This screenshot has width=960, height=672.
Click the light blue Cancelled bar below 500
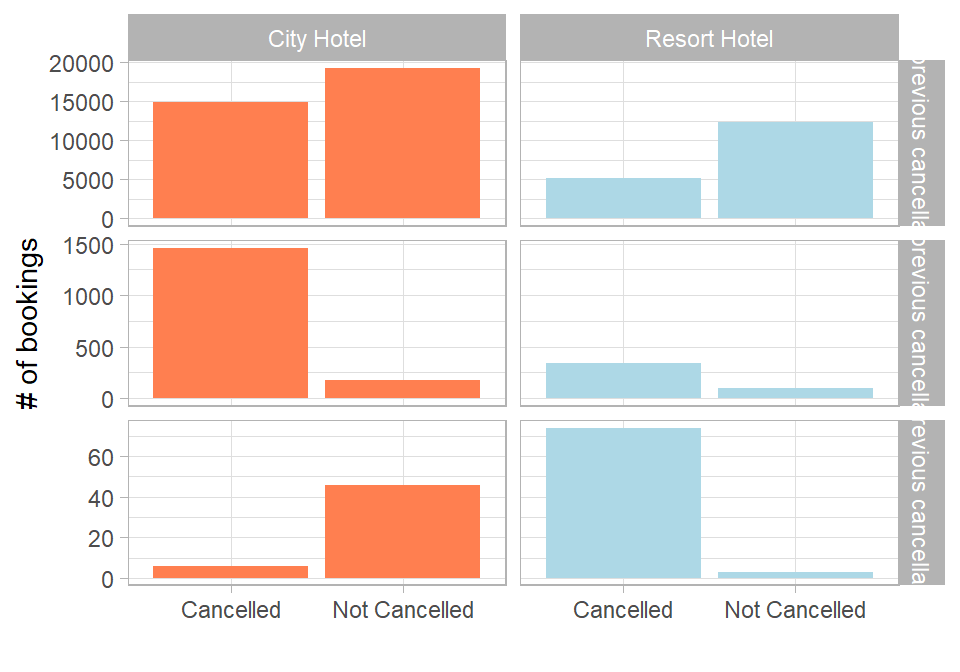point(623,380)
